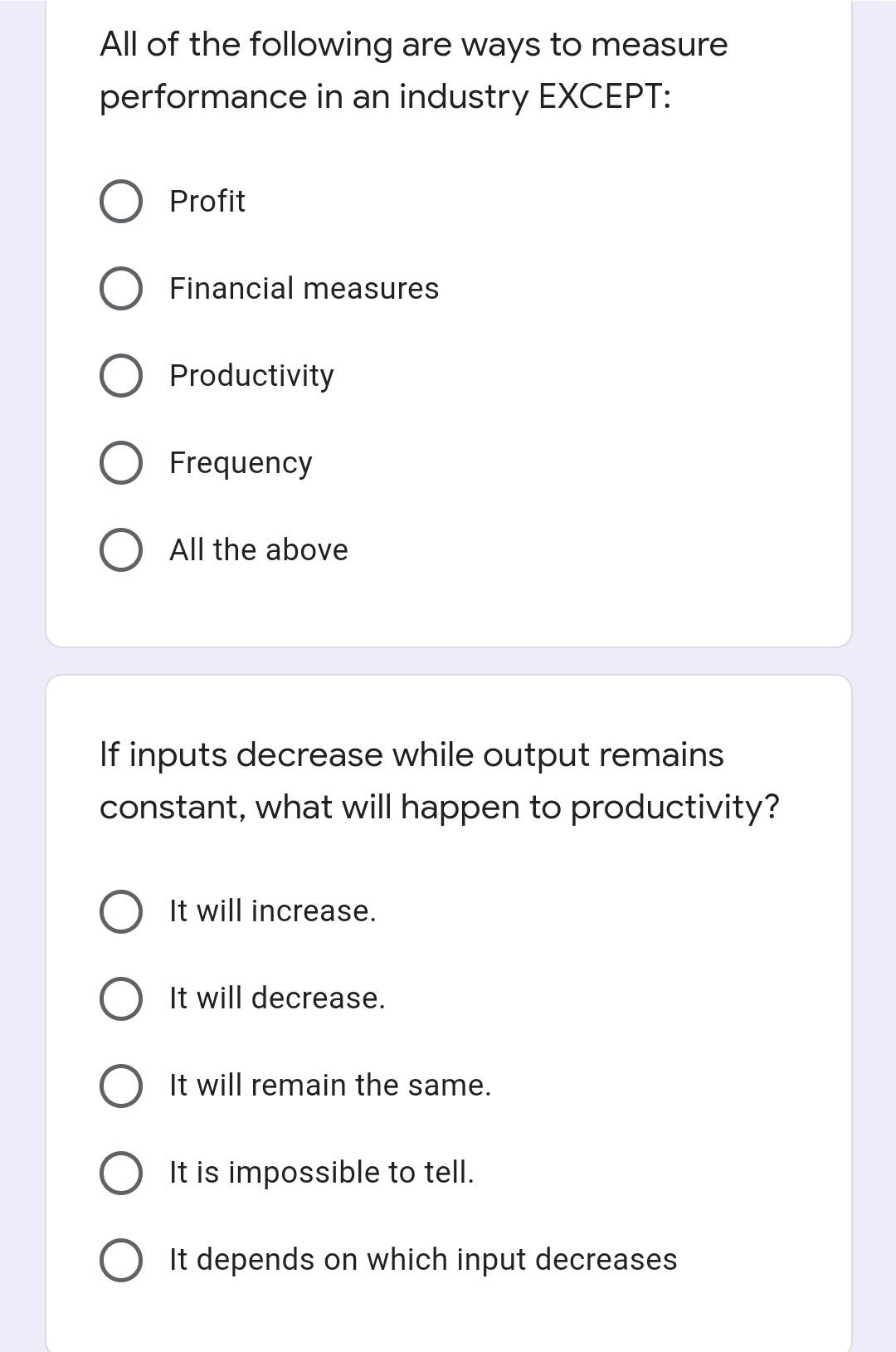
Task: Select the It will decrease answer
Action: (x=119, y=998)
